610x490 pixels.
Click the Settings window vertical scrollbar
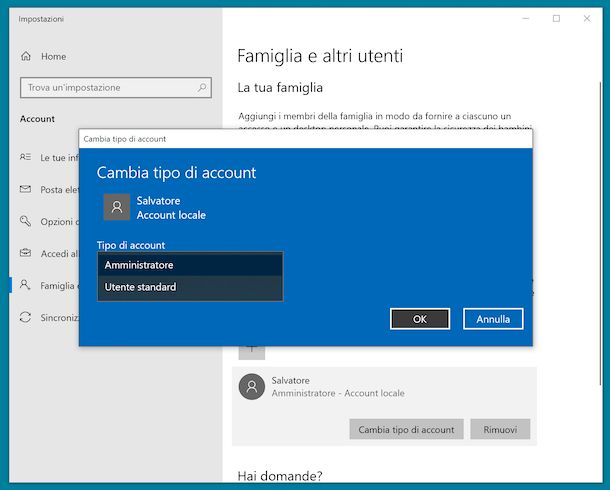pyautogui.click(x=601, y=233)
